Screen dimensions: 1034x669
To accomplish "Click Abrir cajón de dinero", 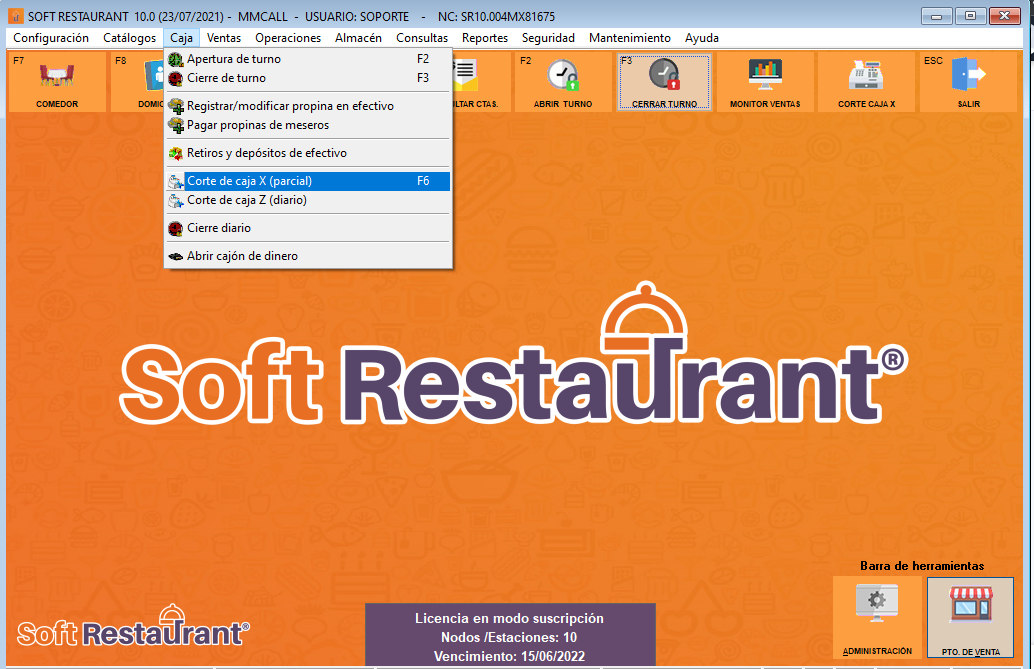I will [242, 256].
